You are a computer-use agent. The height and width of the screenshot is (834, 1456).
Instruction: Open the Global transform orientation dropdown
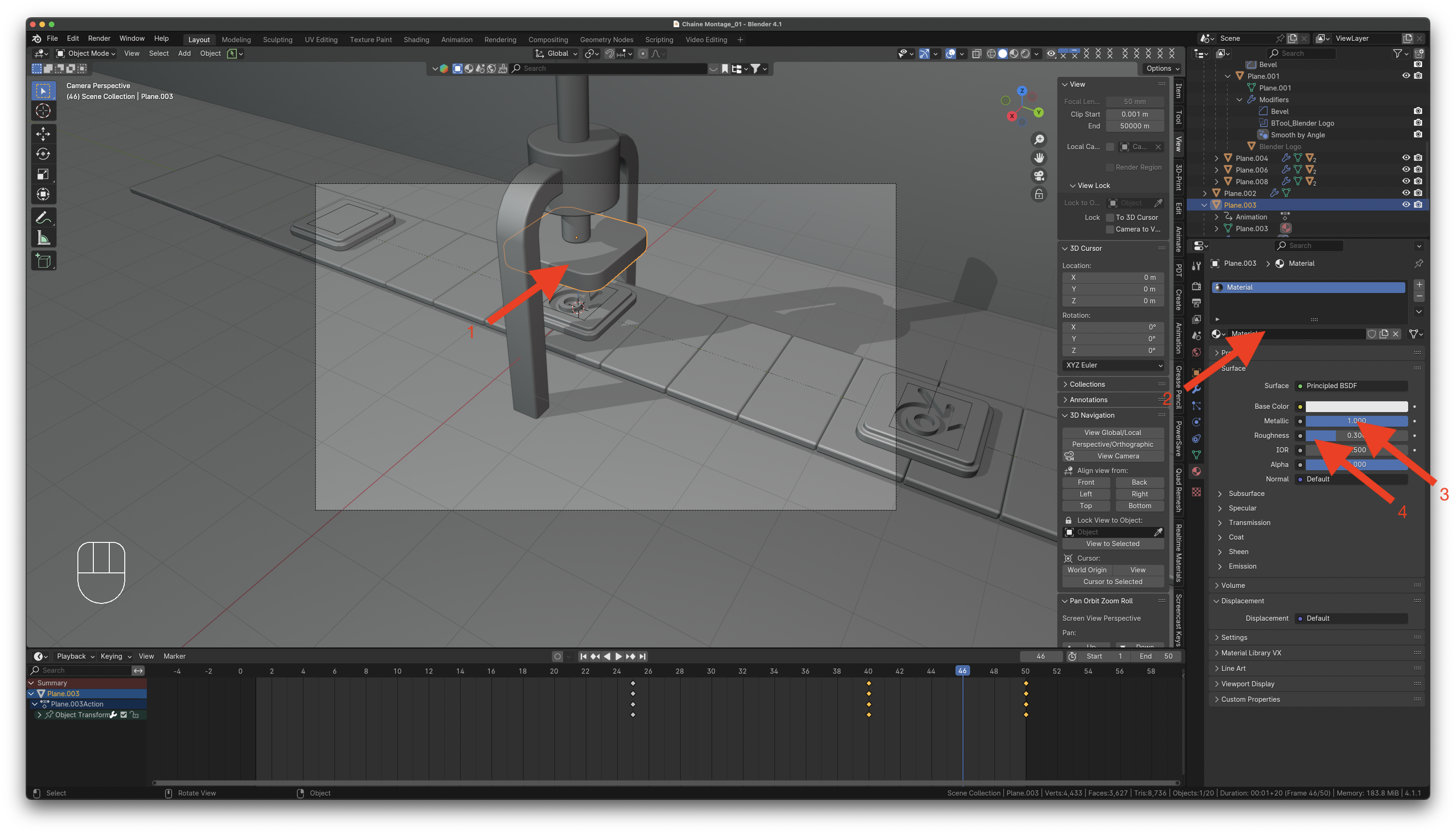tap(556, 54)
